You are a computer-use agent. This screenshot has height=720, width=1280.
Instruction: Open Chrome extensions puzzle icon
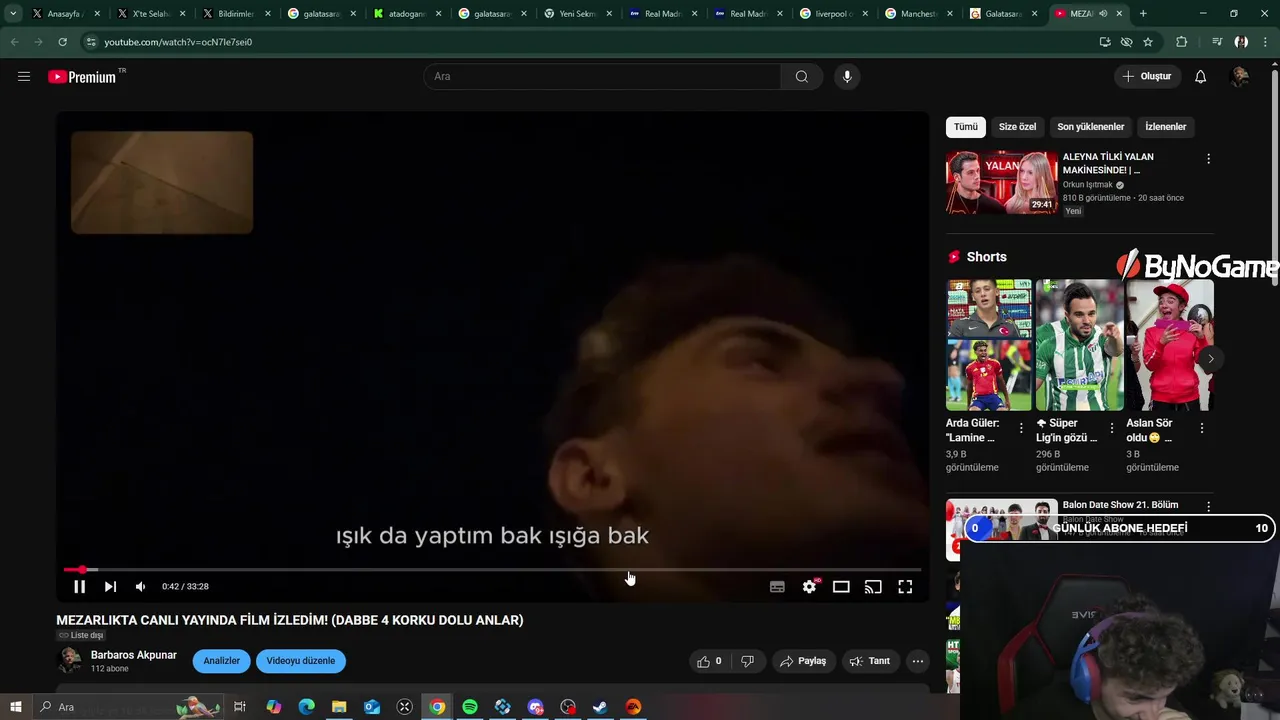[1182, 42]
